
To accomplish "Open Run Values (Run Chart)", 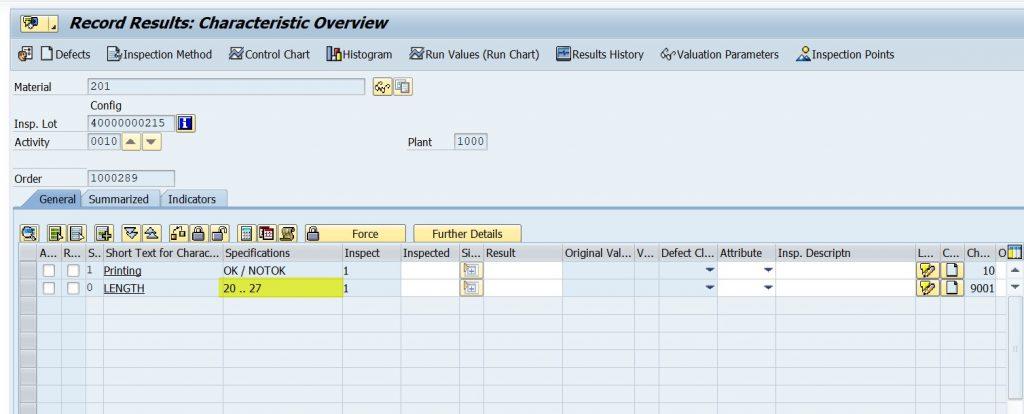I will point(474,54).
